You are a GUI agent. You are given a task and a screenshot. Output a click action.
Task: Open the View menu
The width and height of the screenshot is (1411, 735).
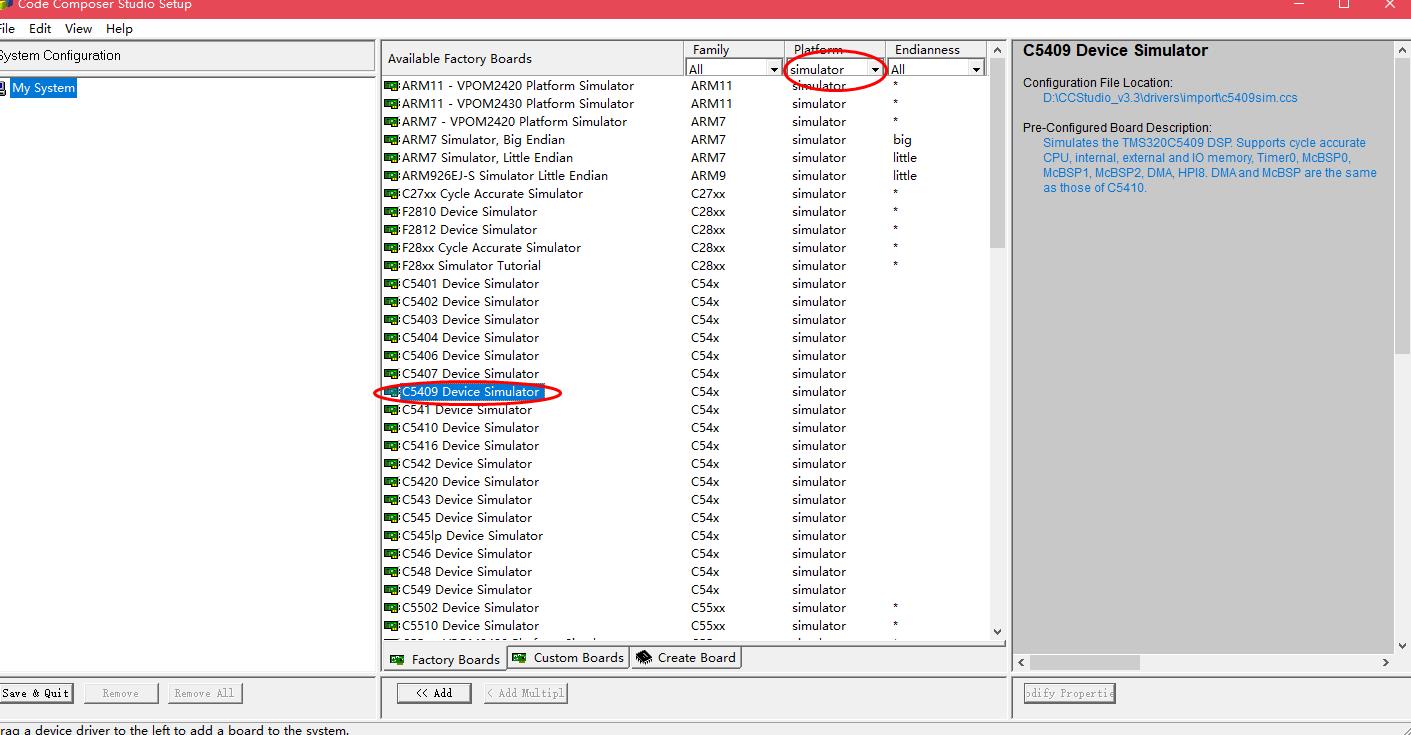(x=78, y=29)
